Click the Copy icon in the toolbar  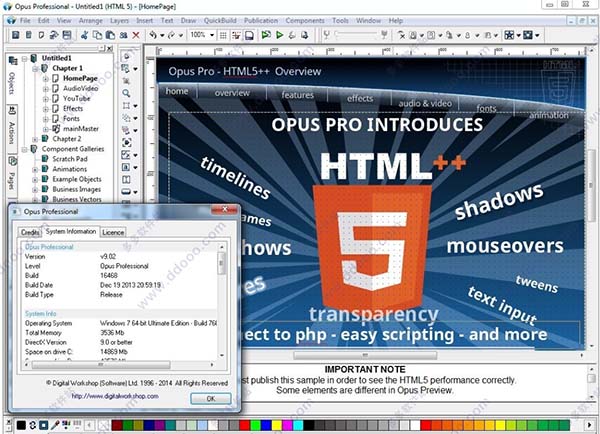pyautogui.click(x=98, y=35)
